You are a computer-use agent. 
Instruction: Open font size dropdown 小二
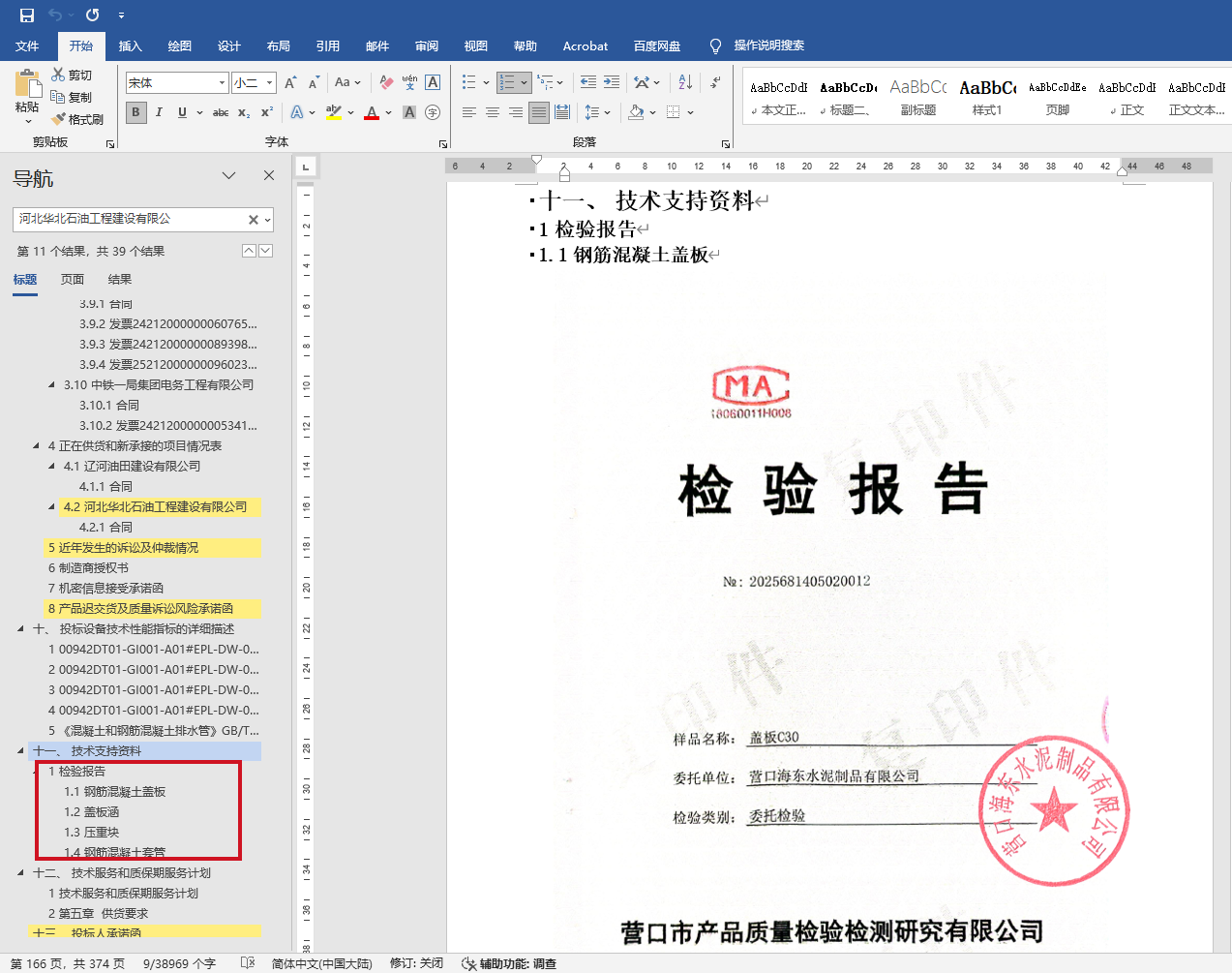[270, 83]
